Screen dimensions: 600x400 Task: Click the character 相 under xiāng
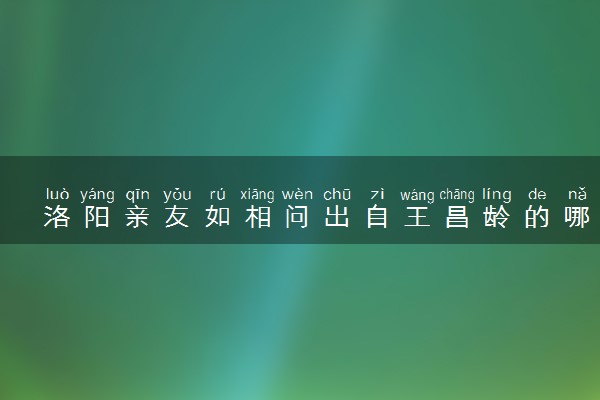click(258, 217)
